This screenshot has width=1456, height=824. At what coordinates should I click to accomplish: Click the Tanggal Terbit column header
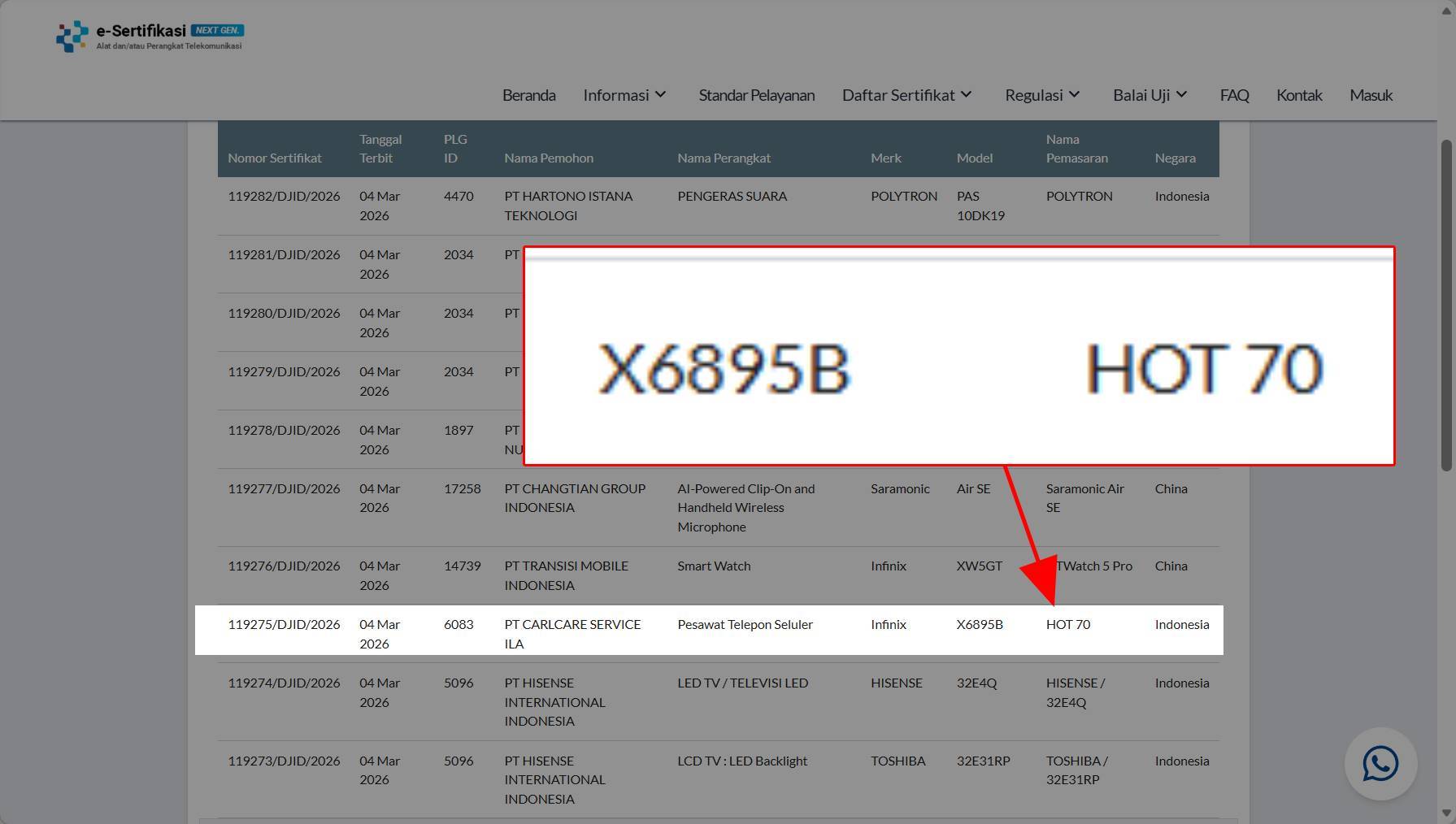pos(380,149)
